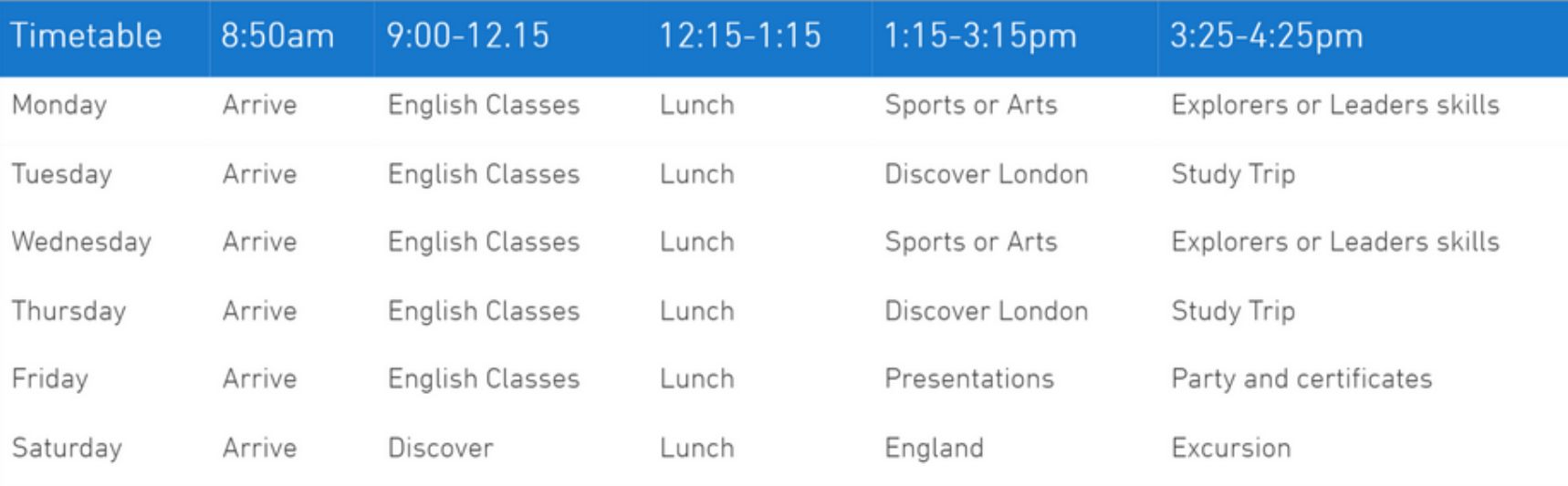Select the 12:15-1:15 time header
Image resolution: width=1568 pixels, height=486 pixels.
(x=740, y=36)
